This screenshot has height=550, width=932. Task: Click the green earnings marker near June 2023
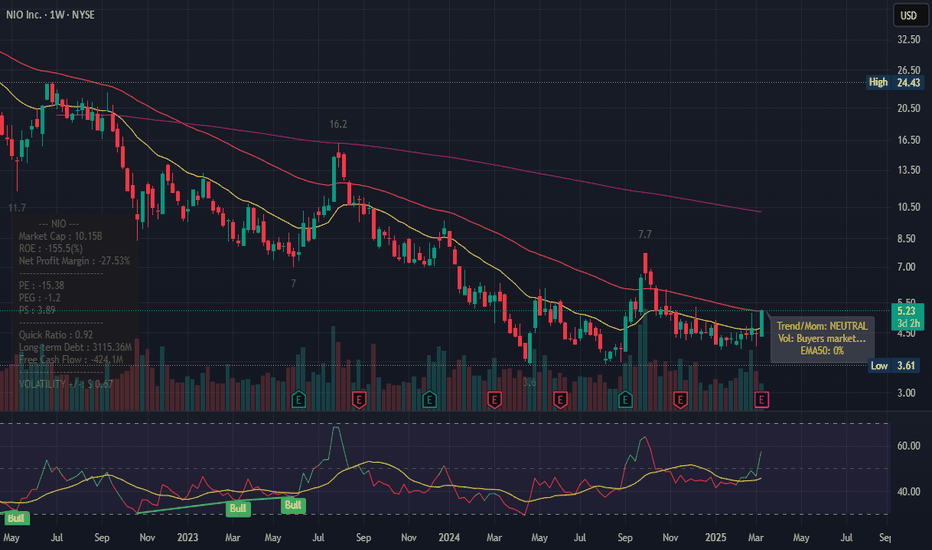tap(299, 400)
